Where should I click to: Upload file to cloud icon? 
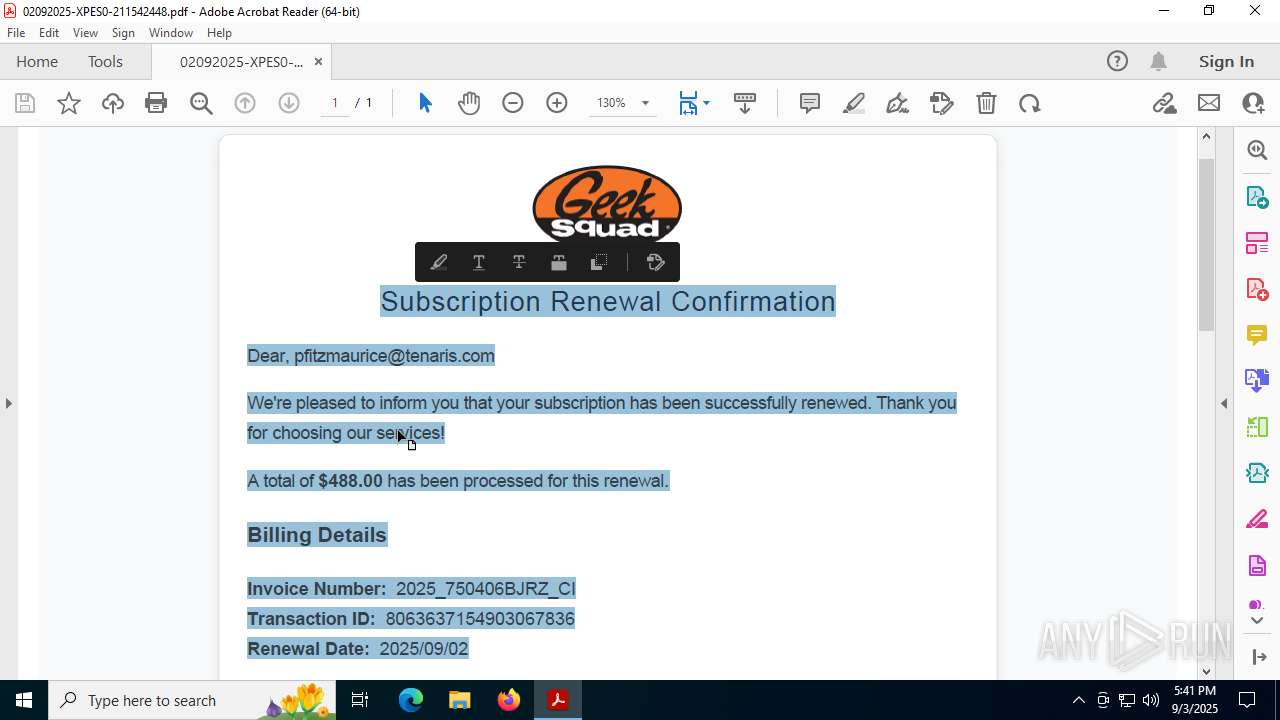(113, 103)
